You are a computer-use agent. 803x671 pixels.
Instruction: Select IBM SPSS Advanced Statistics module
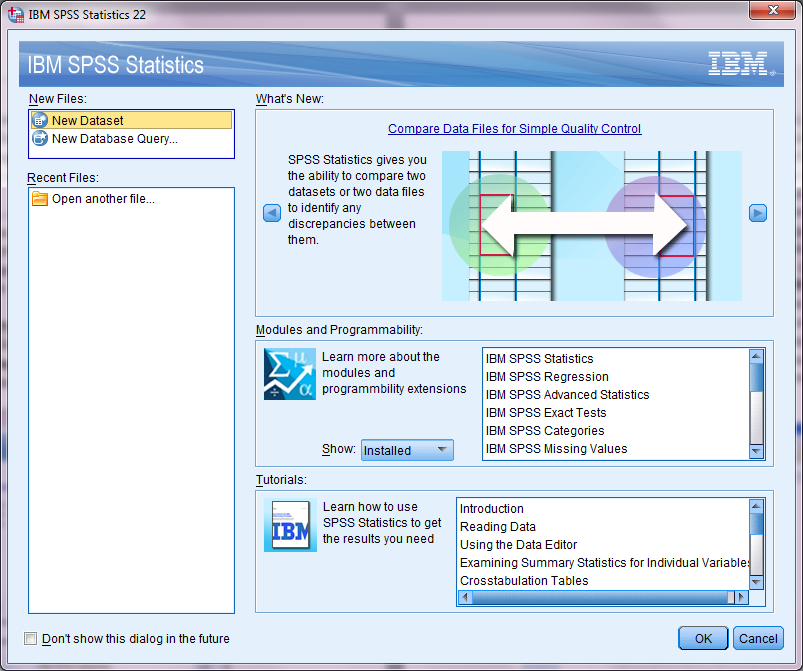pos(567,394)
